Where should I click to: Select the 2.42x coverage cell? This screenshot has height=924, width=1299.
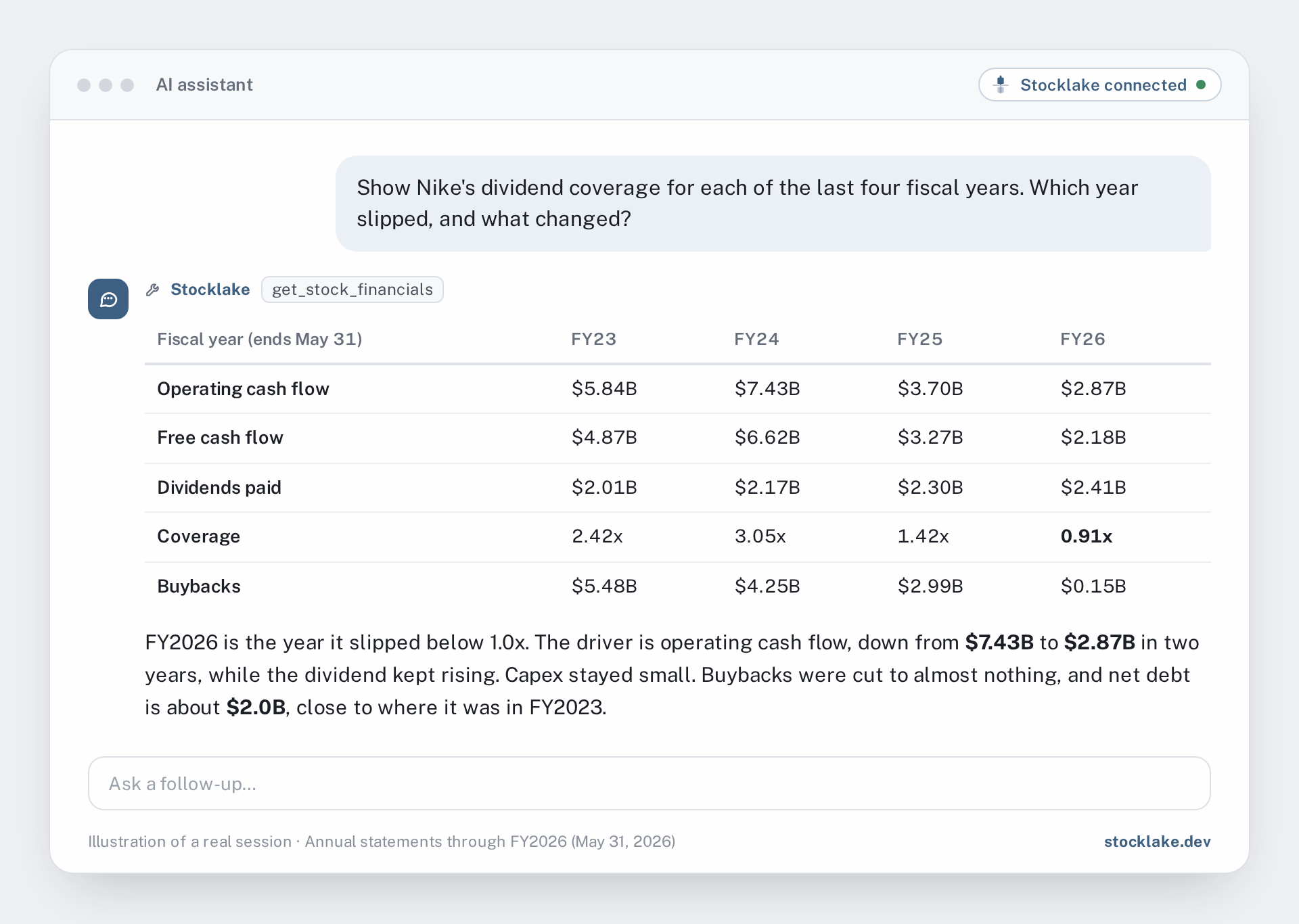(x=597, y=536)
